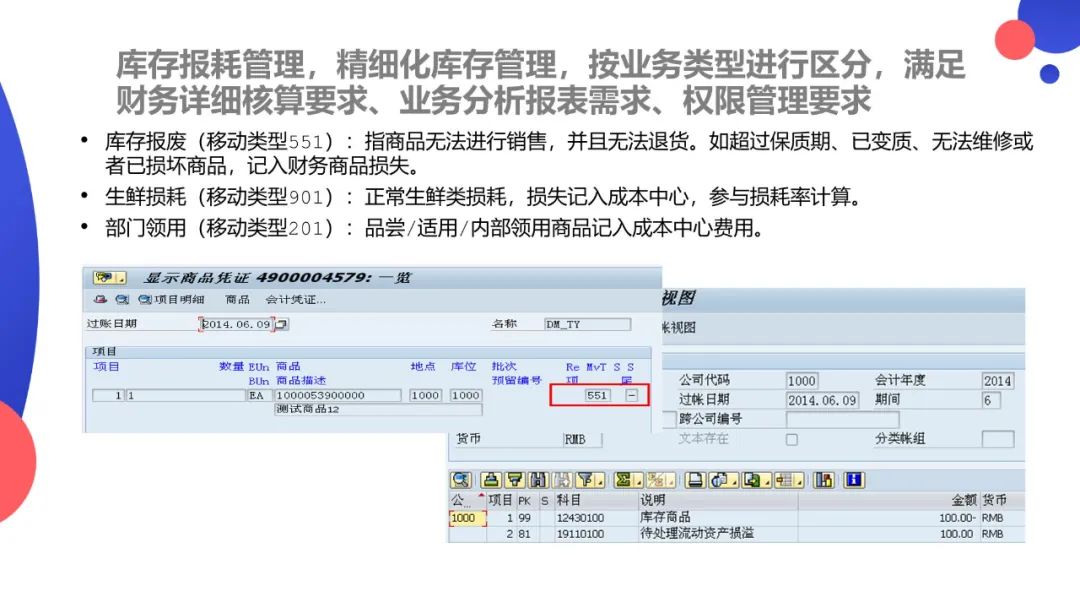Open the date picker icon beside 2014.06.09
Screen dimensions: 1080x608
point(282,324)
